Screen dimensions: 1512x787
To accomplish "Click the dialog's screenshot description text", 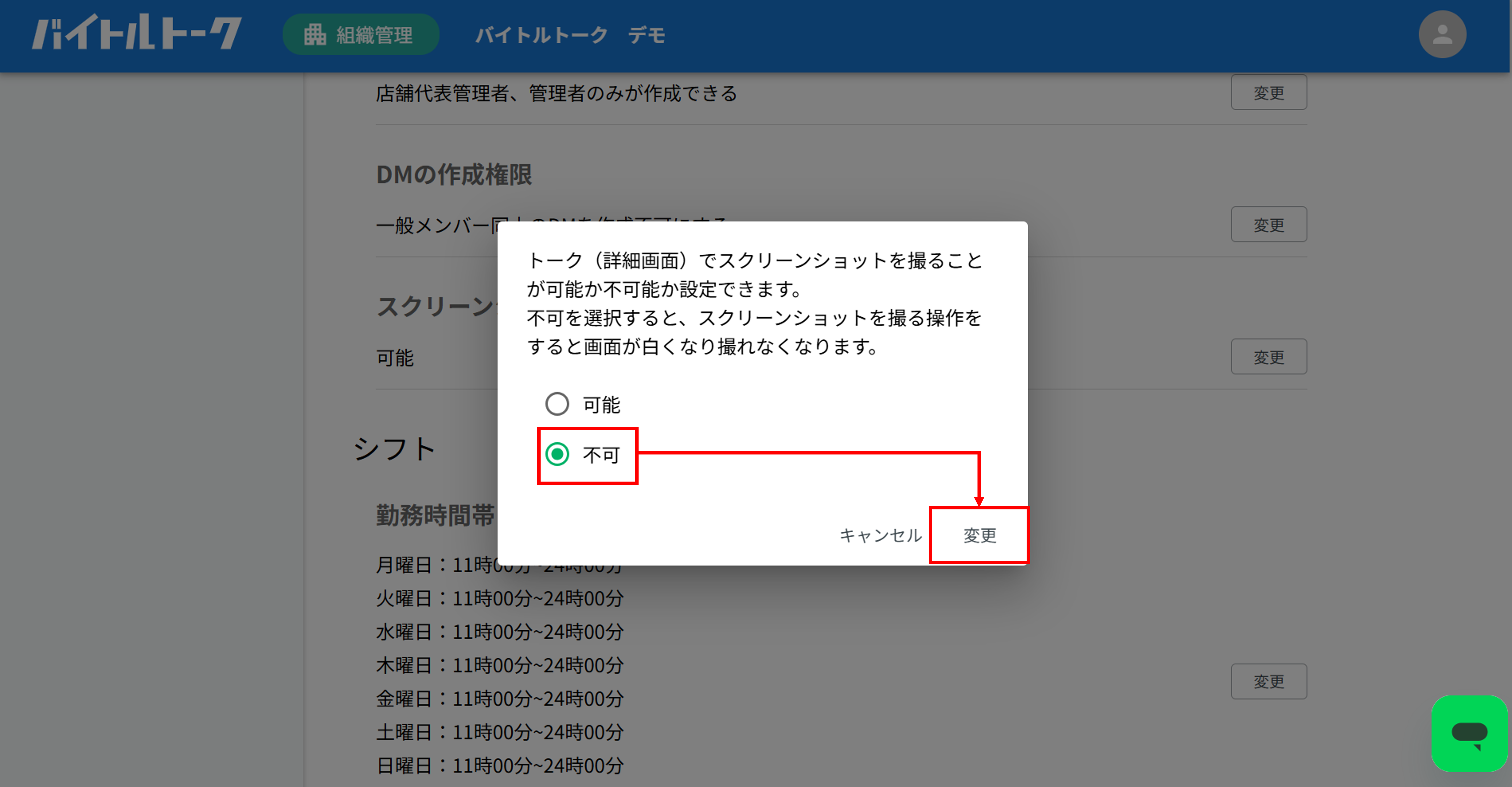I will [x=754, y=303].
